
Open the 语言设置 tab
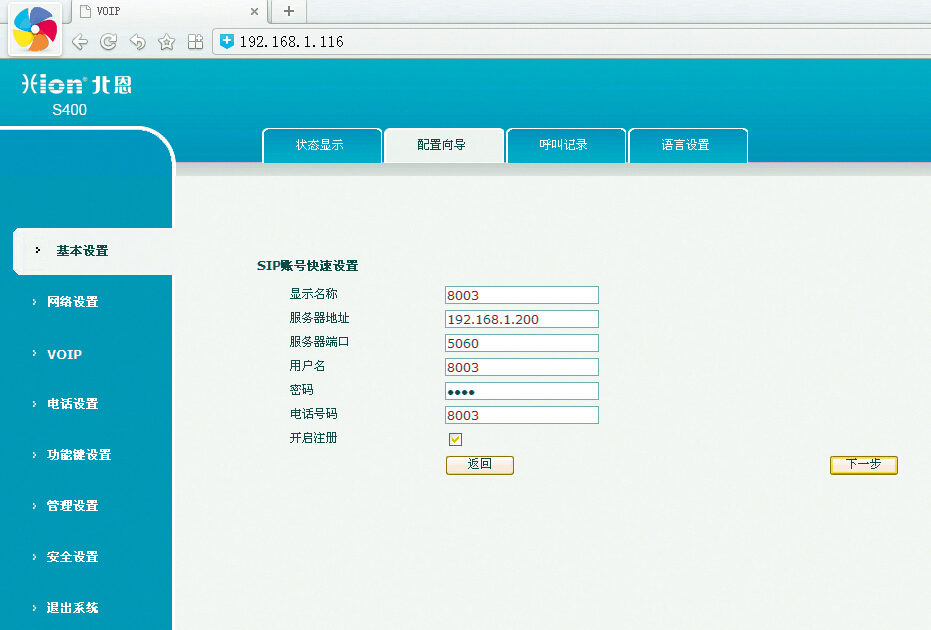[688, 145]
